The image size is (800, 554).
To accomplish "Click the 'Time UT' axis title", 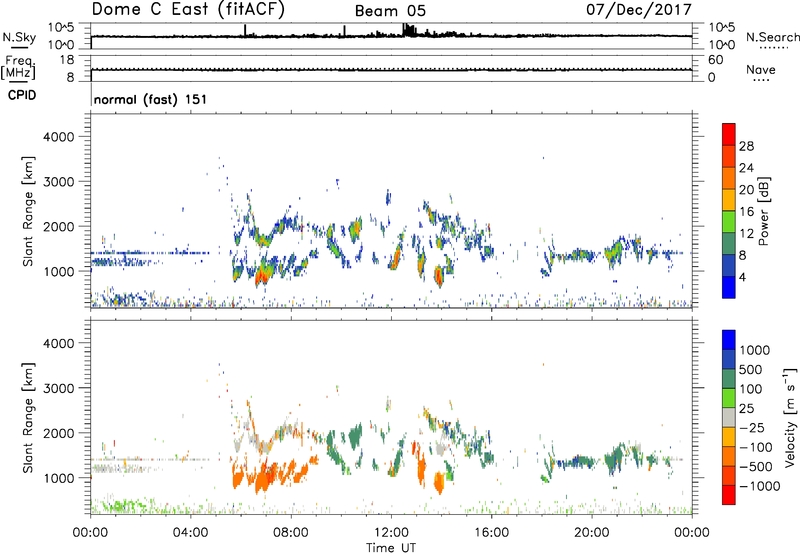I will [x=391, y=548].
